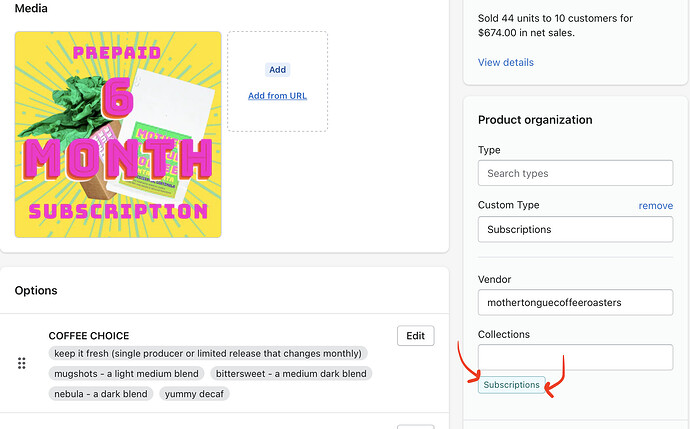Click the Vendor input field
This screenshot has height=429, width=690.
[575, 300]
